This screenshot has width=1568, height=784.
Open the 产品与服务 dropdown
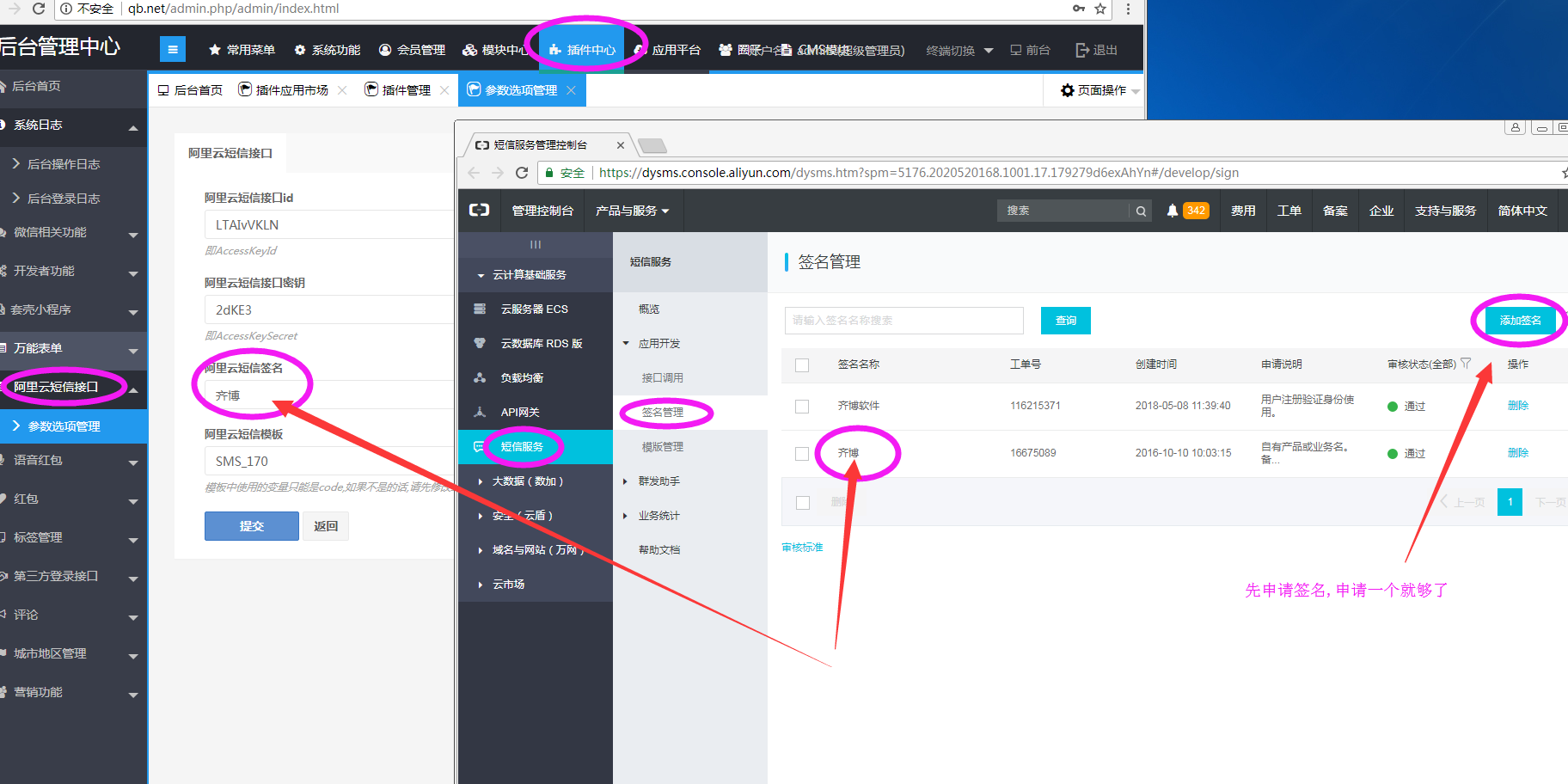(x=632, y=211)
